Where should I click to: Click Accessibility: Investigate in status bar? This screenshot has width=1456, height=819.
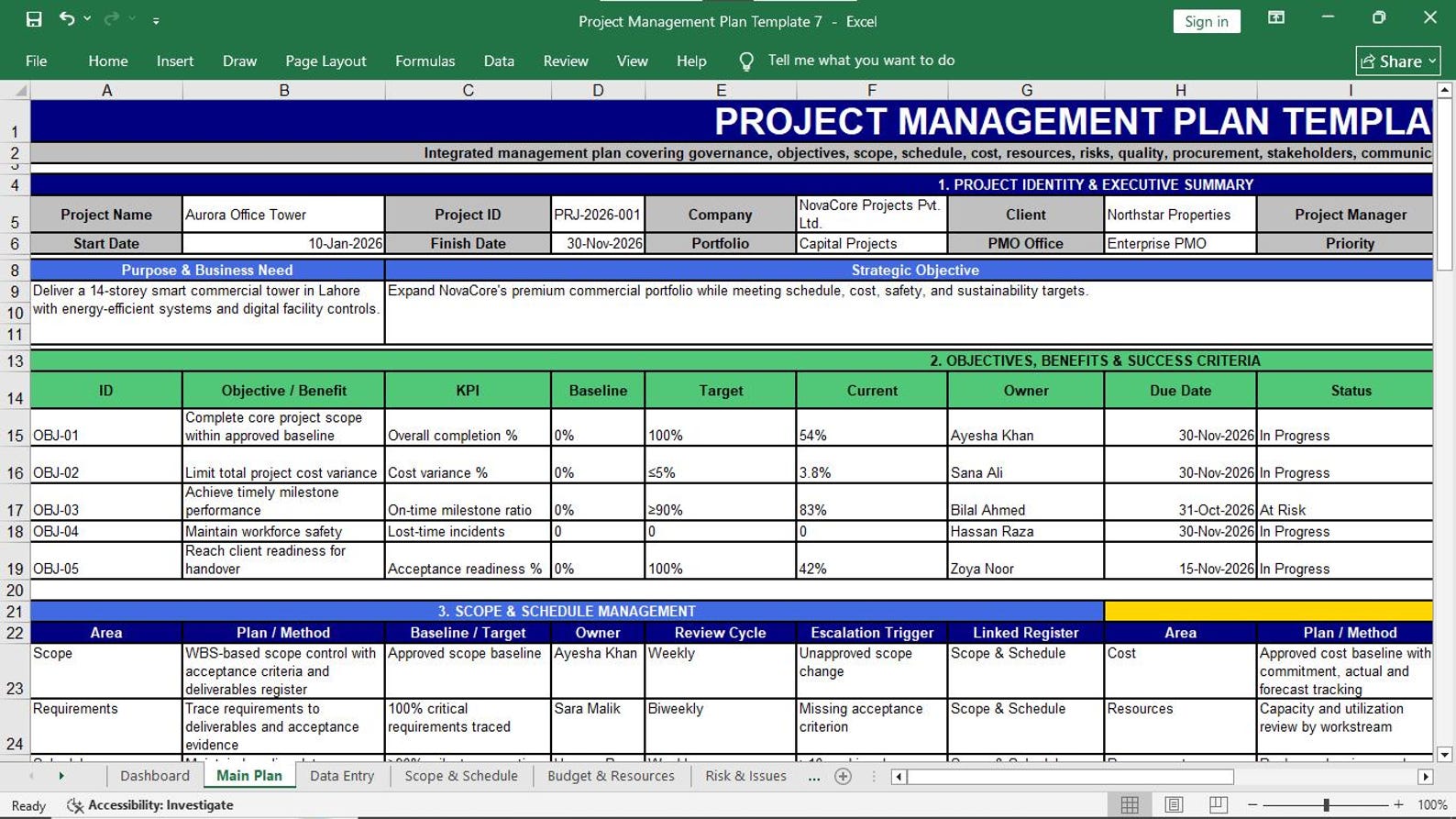(x=151, y=805)
